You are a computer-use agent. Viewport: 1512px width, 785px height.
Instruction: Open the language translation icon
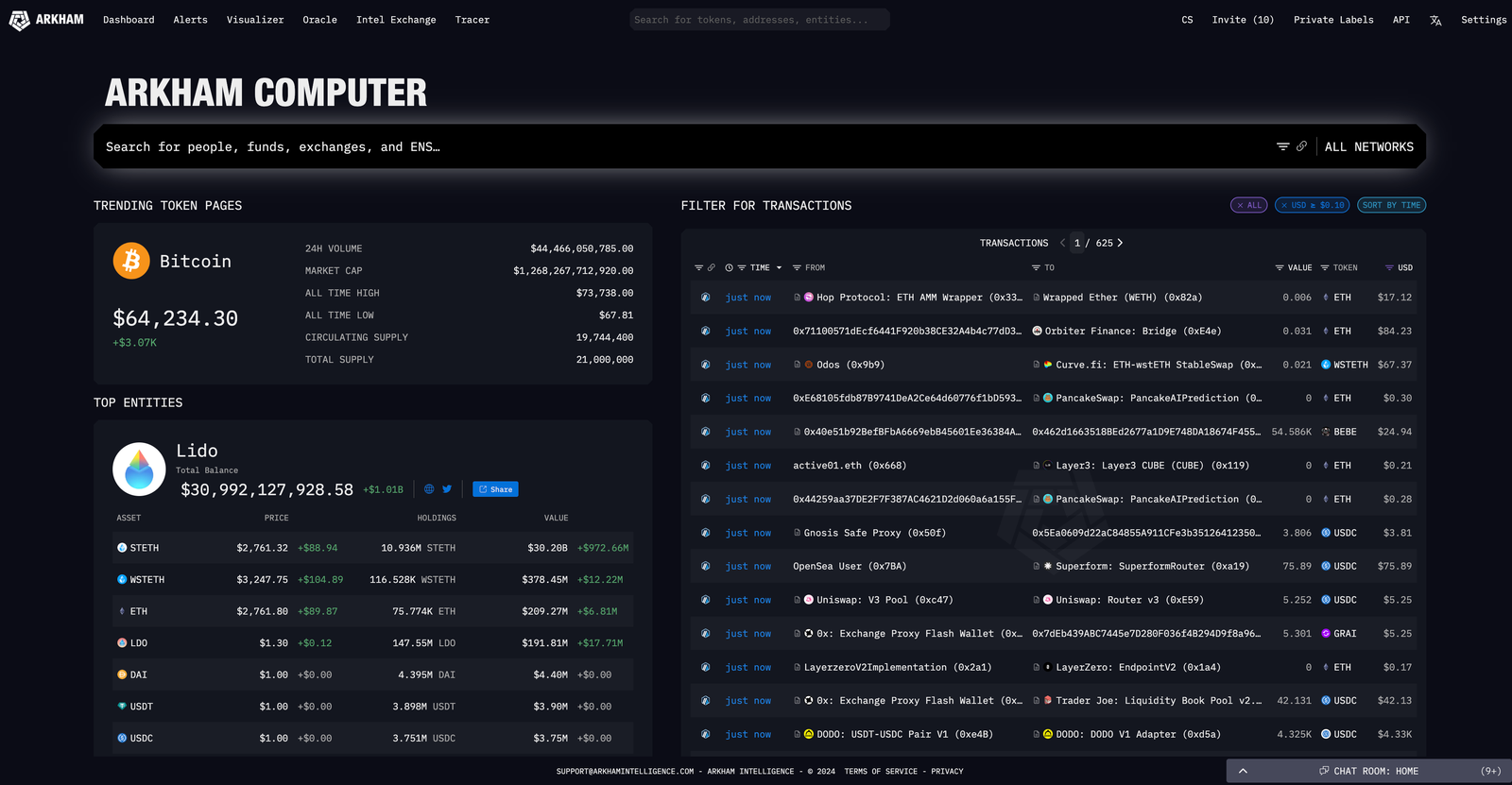1435,20
